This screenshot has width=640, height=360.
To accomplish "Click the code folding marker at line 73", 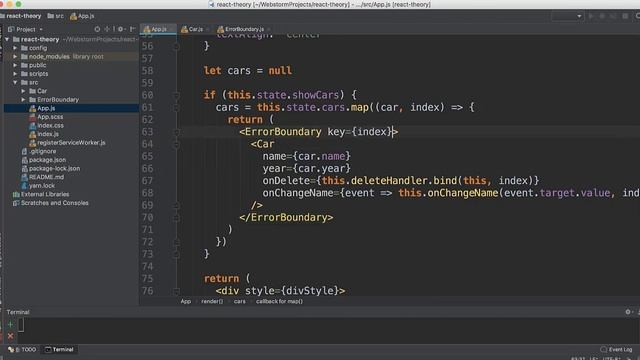I will click(x=176, y=254).
